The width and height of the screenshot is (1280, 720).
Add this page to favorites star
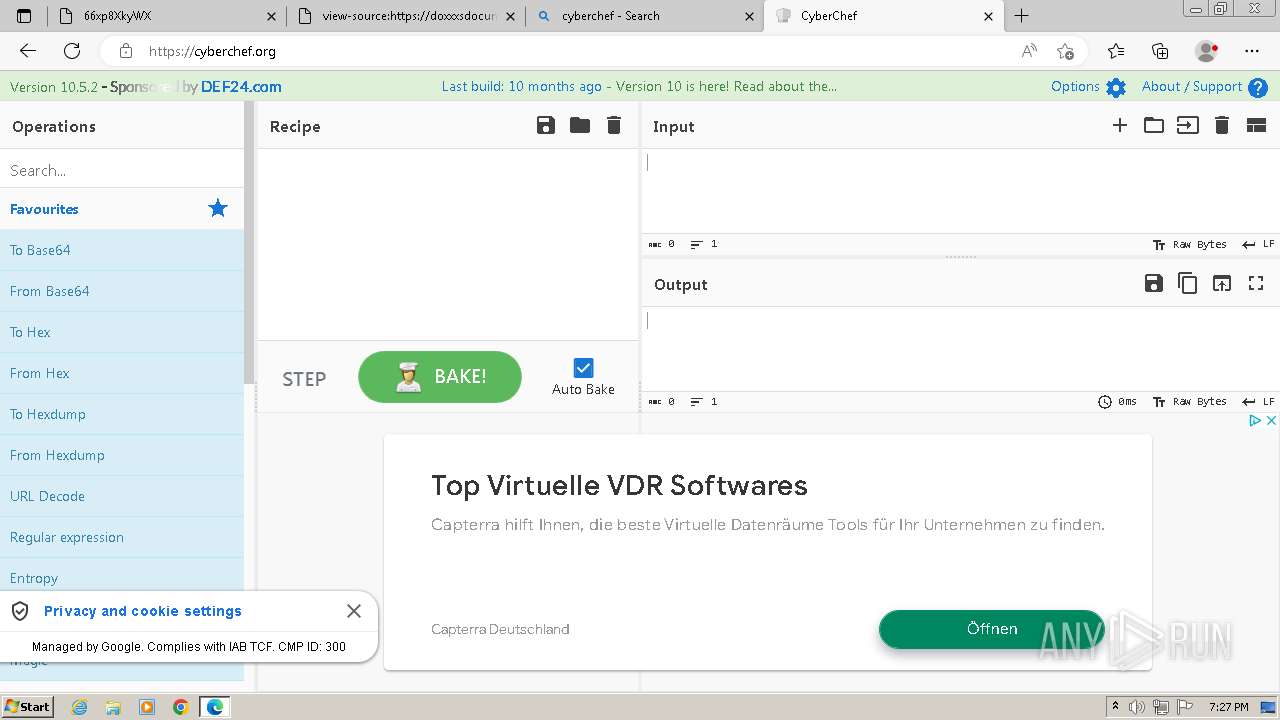pos(1065,51)
